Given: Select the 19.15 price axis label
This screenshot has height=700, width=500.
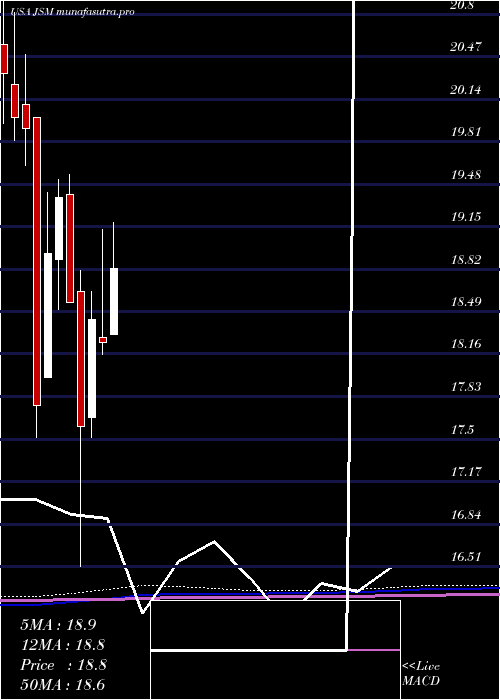Looking at the screenshot, I should pyautogui.click(x=466, y=217).
